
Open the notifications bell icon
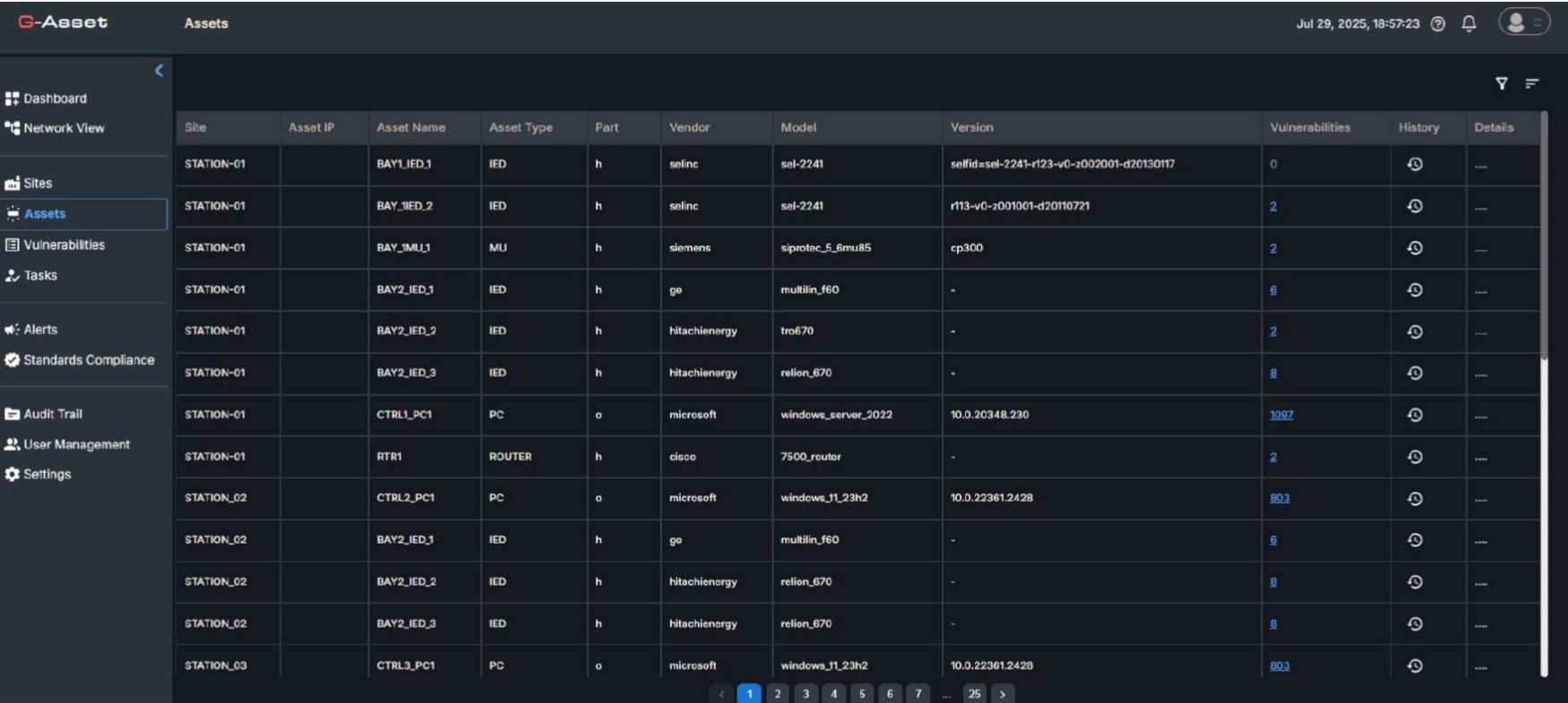[1469, 24]
